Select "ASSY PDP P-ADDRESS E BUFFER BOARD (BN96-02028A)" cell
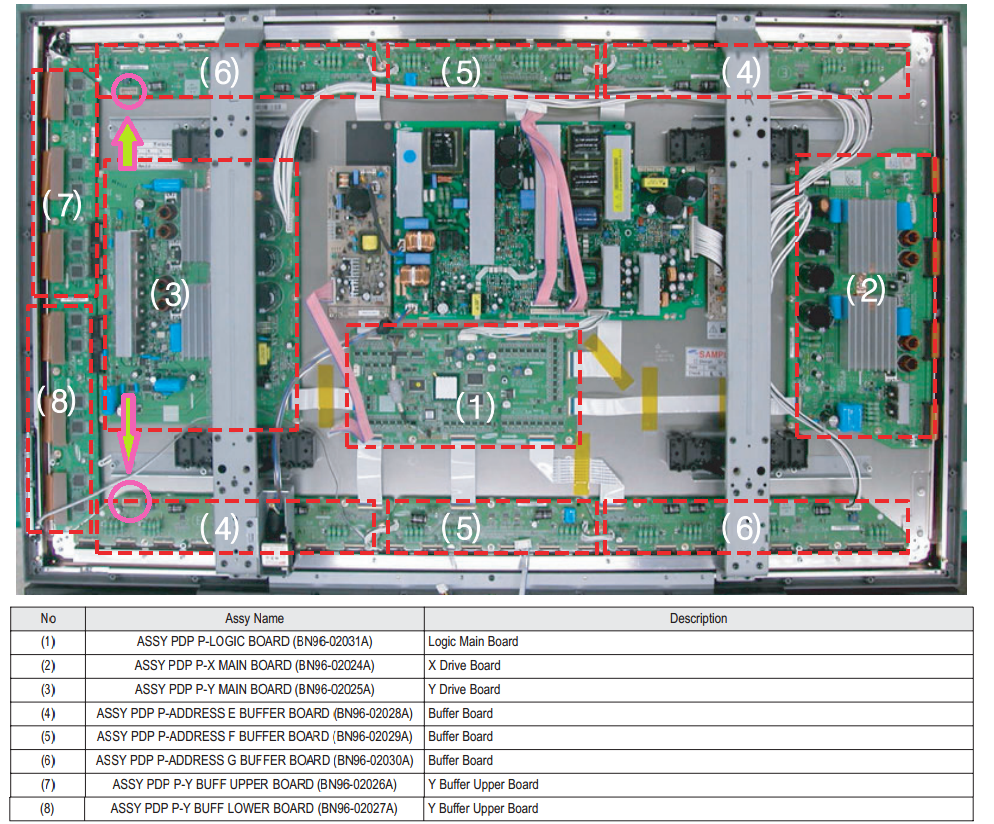Viewport: 994px width, 824px height. tap(254, 714)
